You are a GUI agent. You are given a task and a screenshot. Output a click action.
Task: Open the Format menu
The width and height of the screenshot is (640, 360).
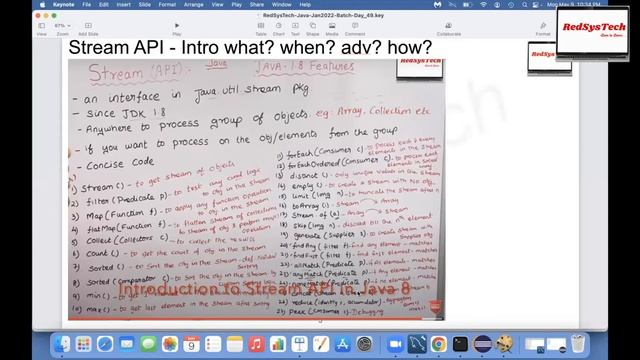point(167,4)
